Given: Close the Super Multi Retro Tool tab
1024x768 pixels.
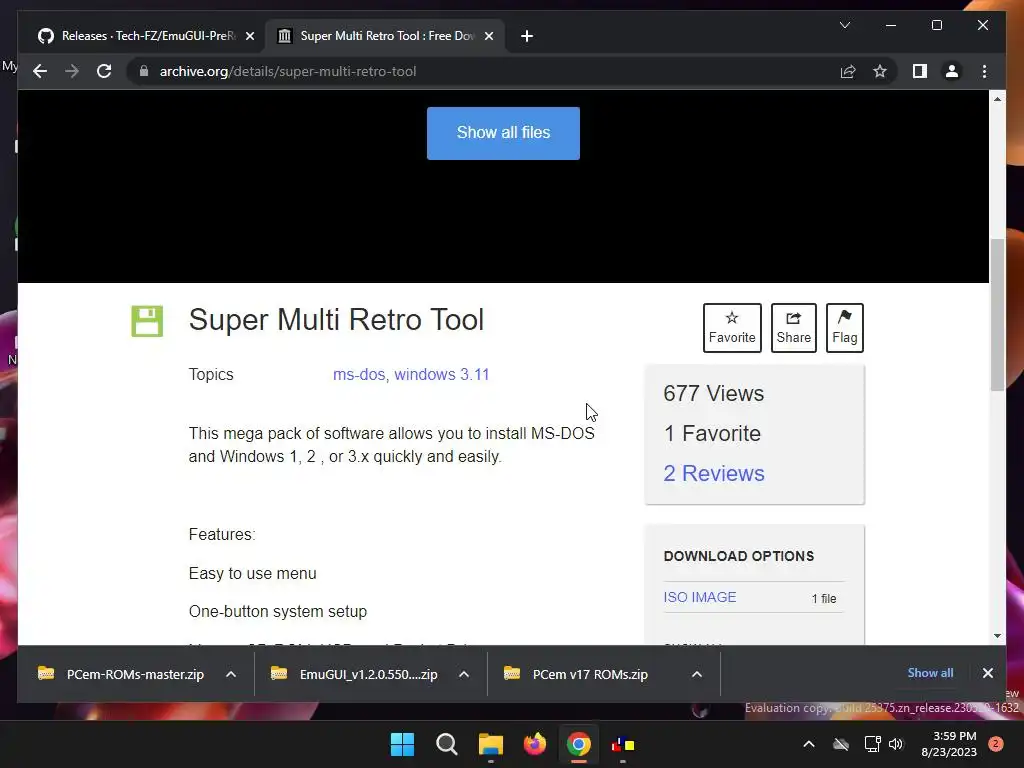Looking at the screenshot, I should (x=488, y=36).
